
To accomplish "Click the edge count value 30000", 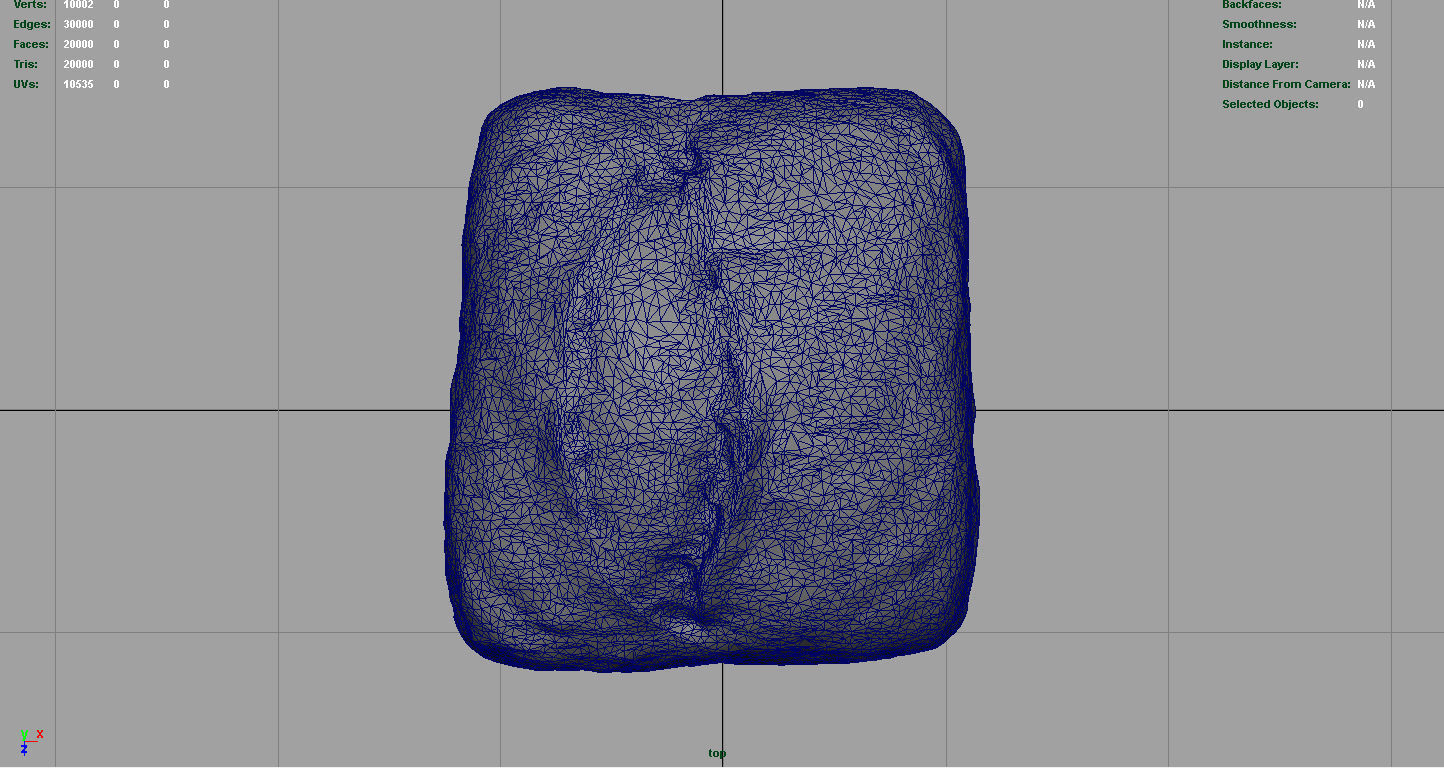I will click(x=78, y=24).
